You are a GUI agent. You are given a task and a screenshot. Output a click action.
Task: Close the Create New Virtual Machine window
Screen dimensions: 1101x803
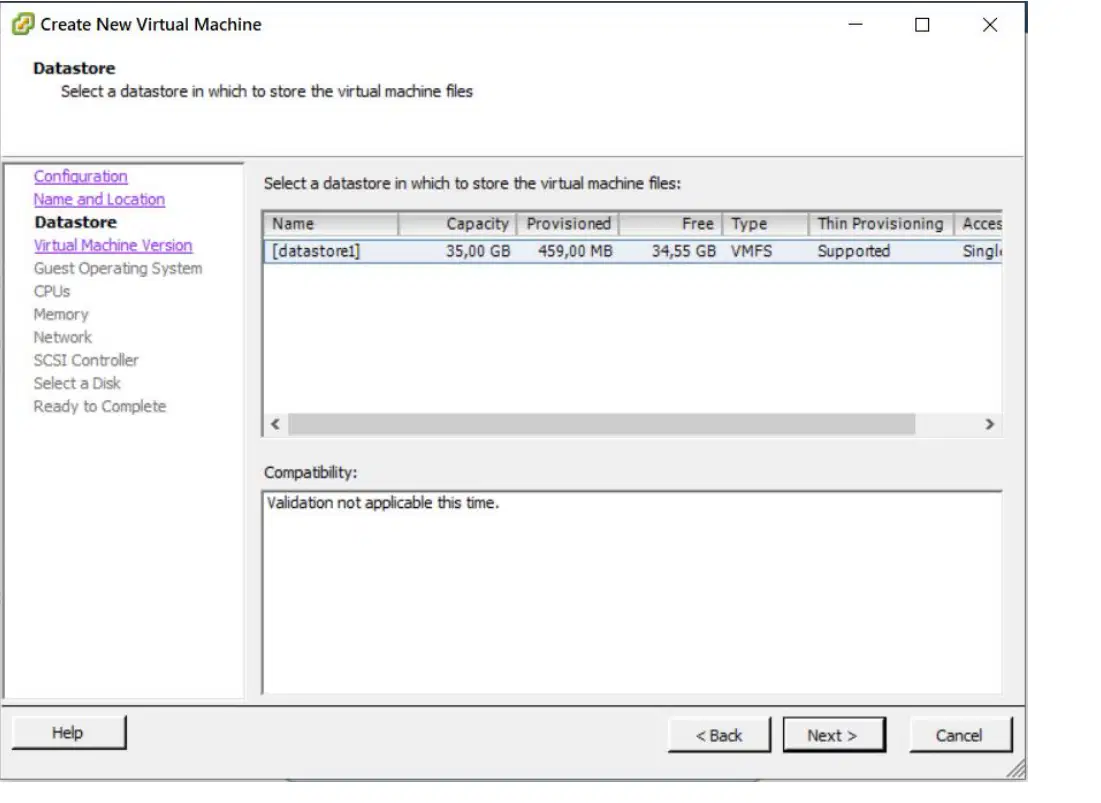pos(990,25)
